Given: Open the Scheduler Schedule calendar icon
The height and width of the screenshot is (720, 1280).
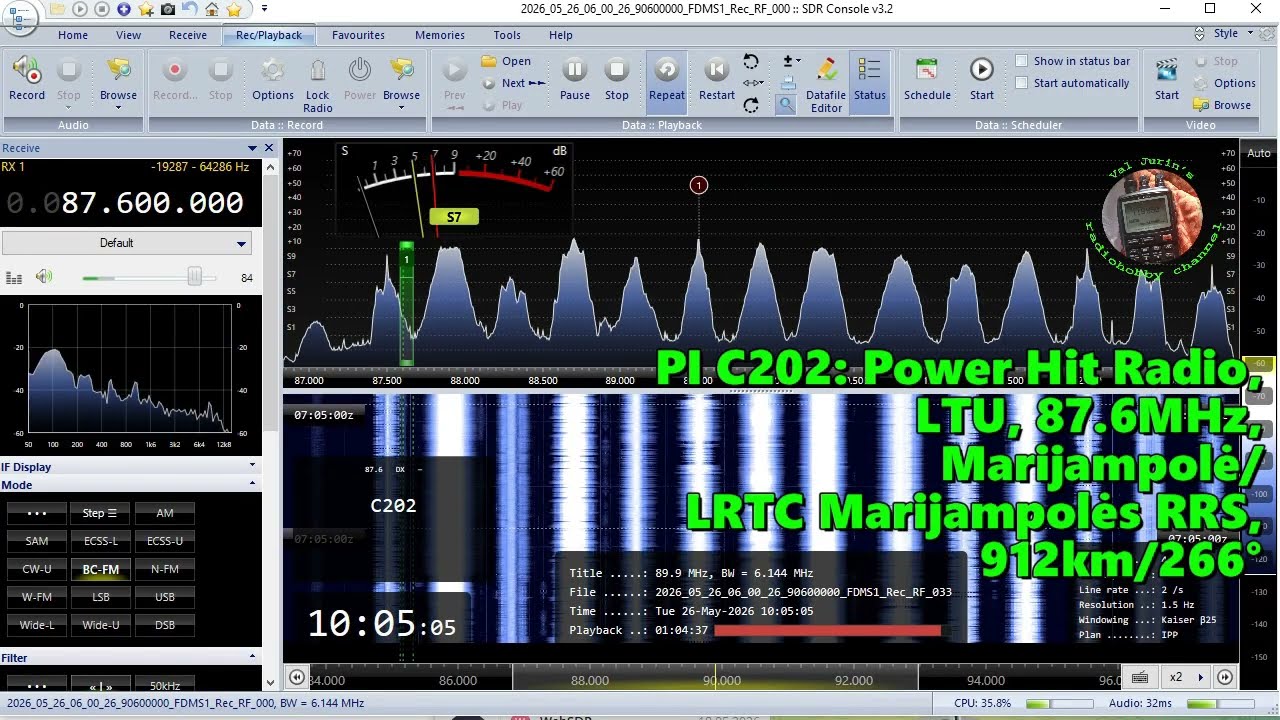Looking at the screenshot, I should tap(927, 71).
